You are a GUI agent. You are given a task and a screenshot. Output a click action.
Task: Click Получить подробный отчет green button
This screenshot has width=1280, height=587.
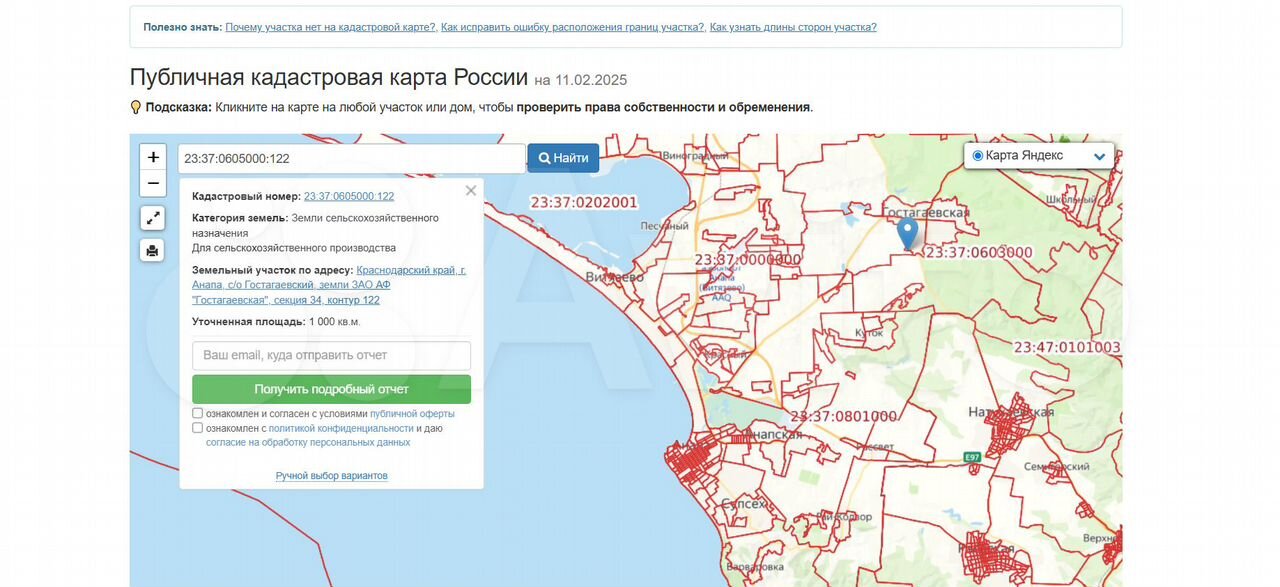click(331, 389)
